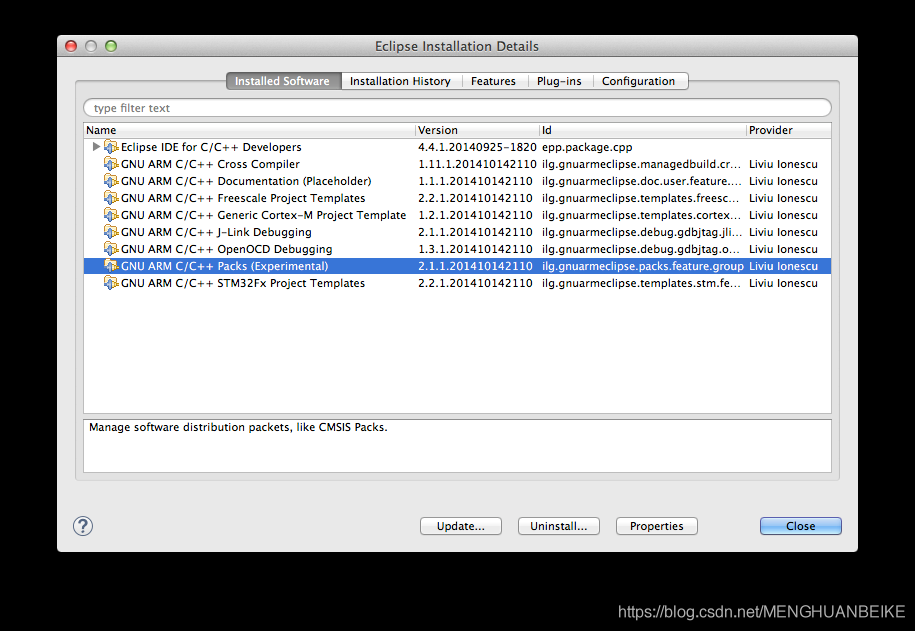The width and height of the screenshot is (915, 631).
Task: Select GNU ARM C/C++ Freescale Project Templates
Action: click(x=458, y=198)
